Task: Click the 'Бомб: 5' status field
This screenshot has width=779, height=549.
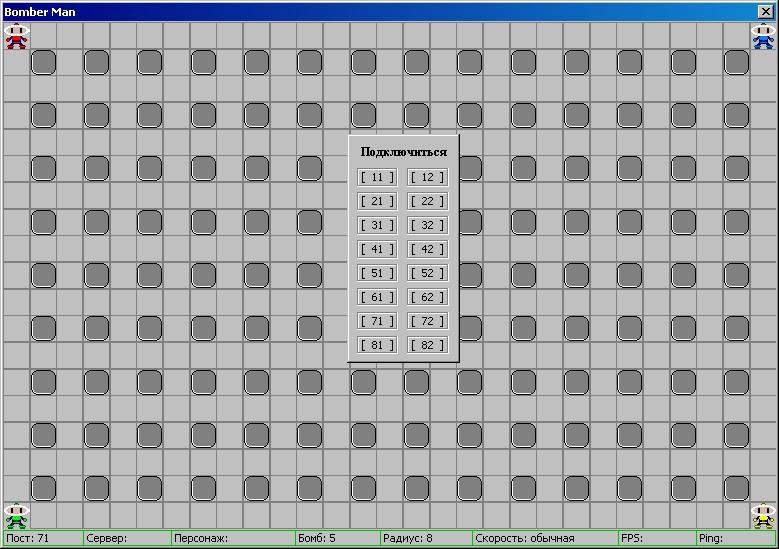Action: pos(338,538)
